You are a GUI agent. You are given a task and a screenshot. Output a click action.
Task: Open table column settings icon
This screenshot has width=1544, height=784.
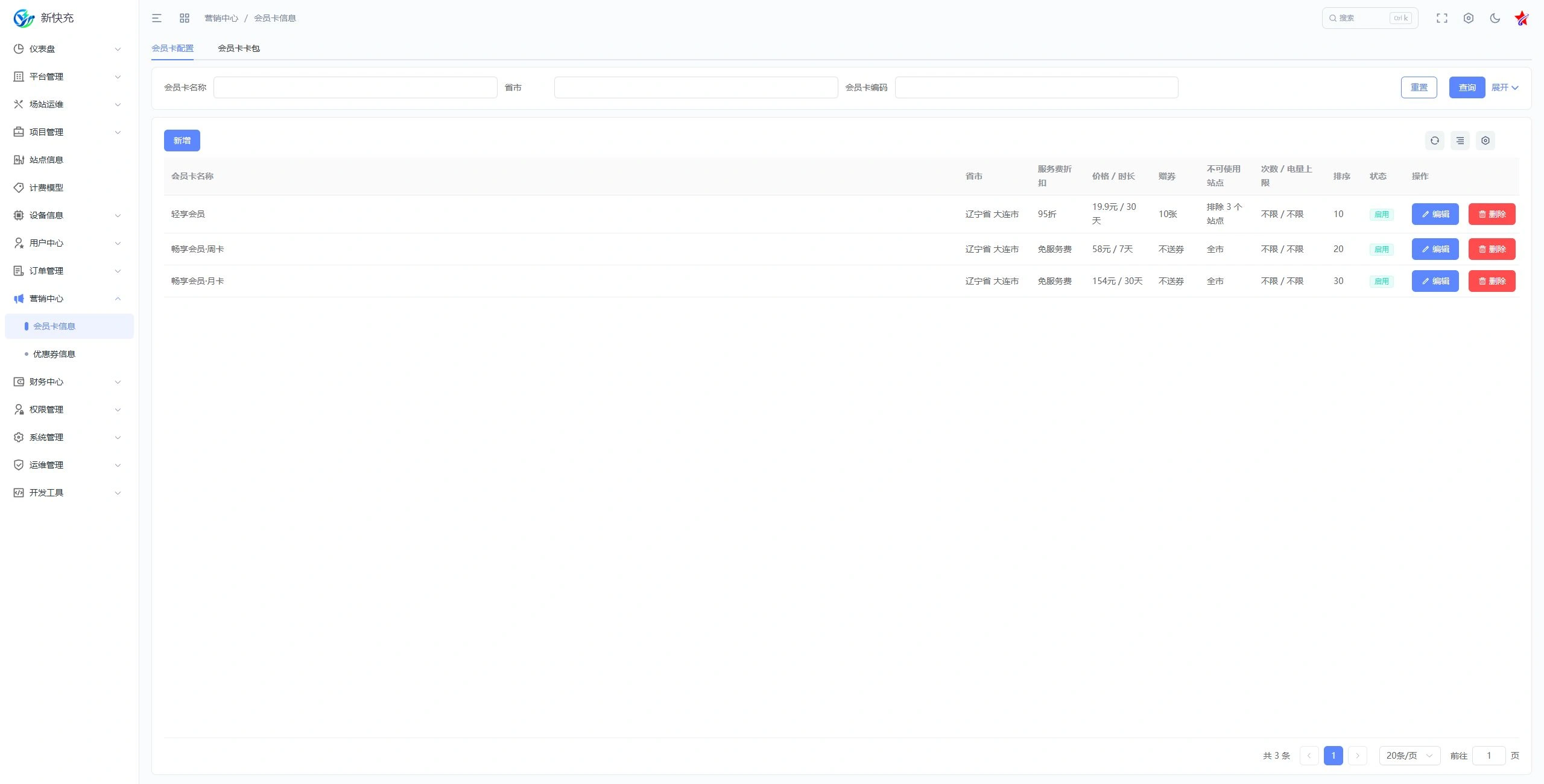(1485, 141)
